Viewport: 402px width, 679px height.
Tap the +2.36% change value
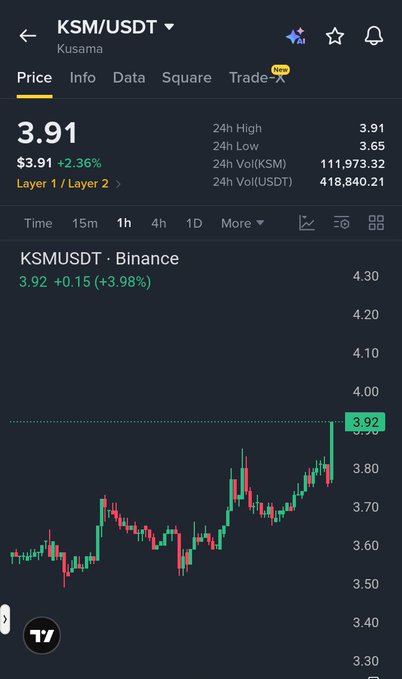[x=79, y=163]
